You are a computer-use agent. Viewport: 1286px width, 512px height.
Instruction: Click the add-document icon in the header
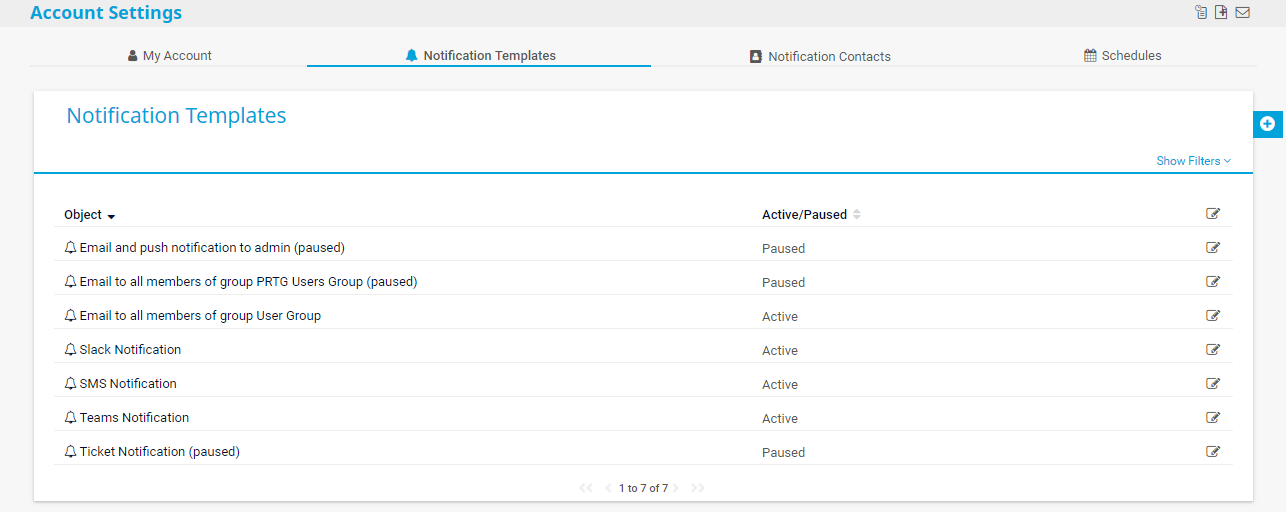[1221, 13]
